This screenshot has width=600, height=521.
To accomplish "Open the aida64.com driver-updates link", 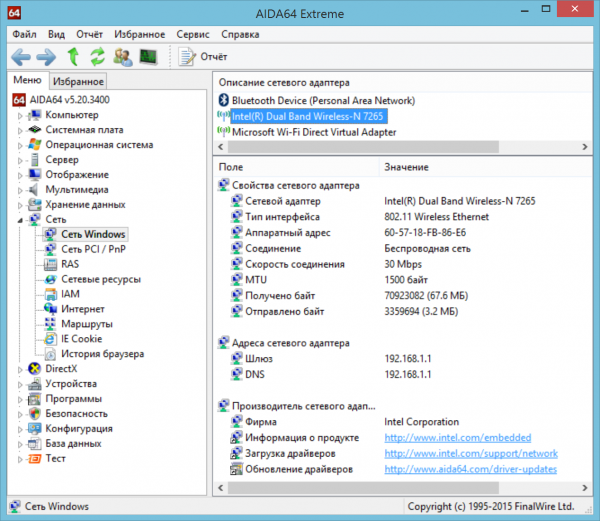I will (471, 469).
